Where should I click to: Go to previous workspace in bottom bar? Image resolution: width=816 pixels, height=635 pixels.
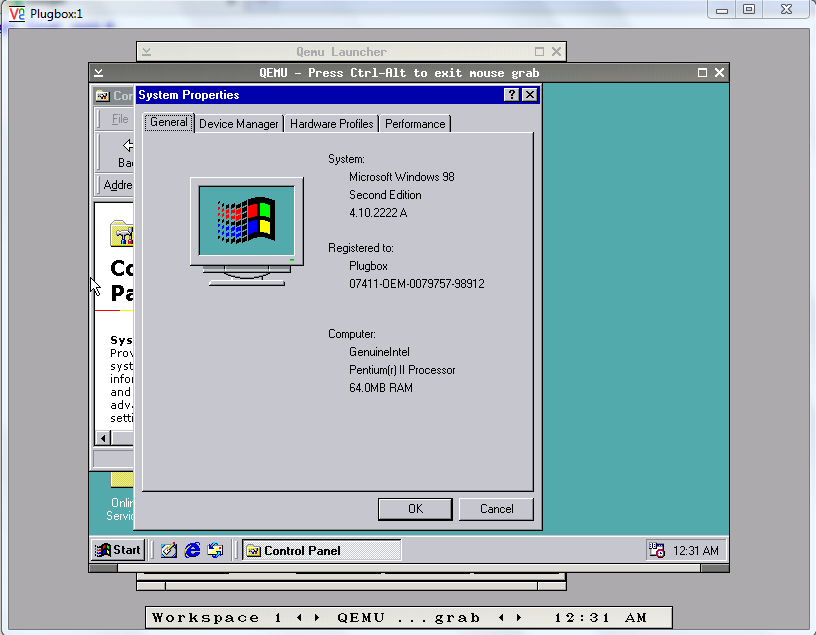click(x=299, y=618)
